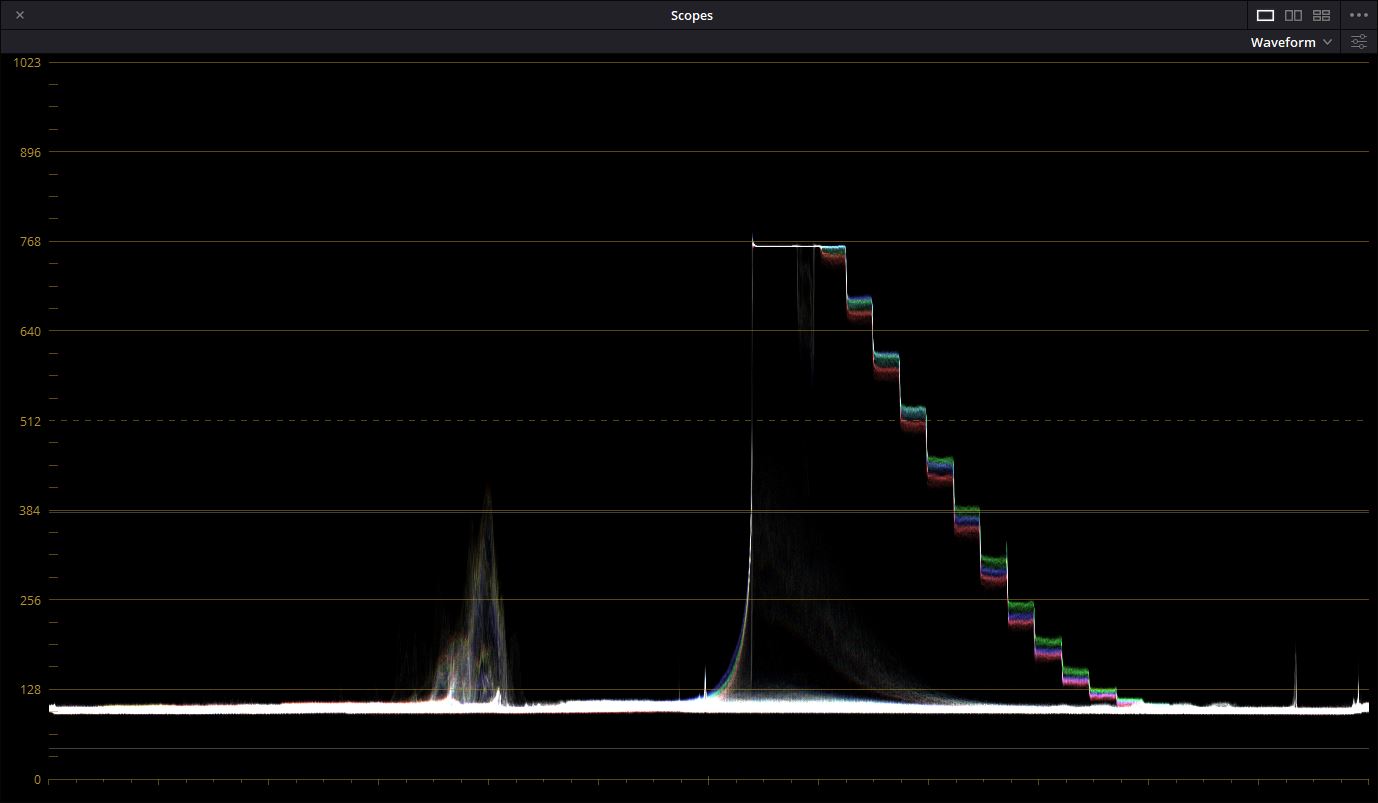
Task: Click the 0 scale label
Action: (36, 779)
